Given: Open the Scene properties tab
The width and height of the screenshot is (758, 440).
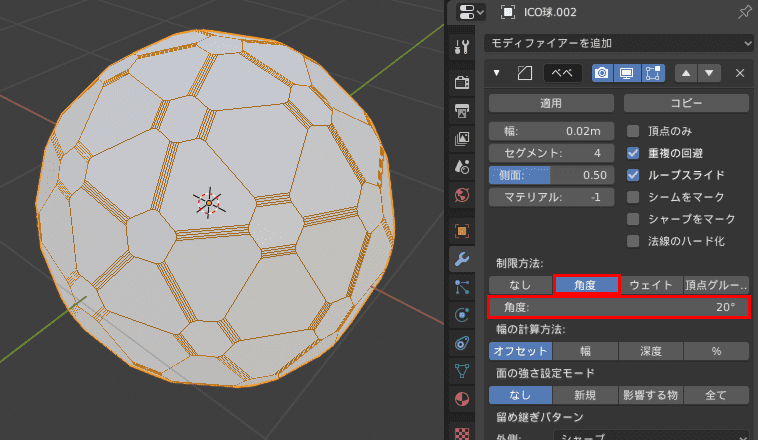Looking at the screenshot, I should pyautogui.click(x=462, y=167).
